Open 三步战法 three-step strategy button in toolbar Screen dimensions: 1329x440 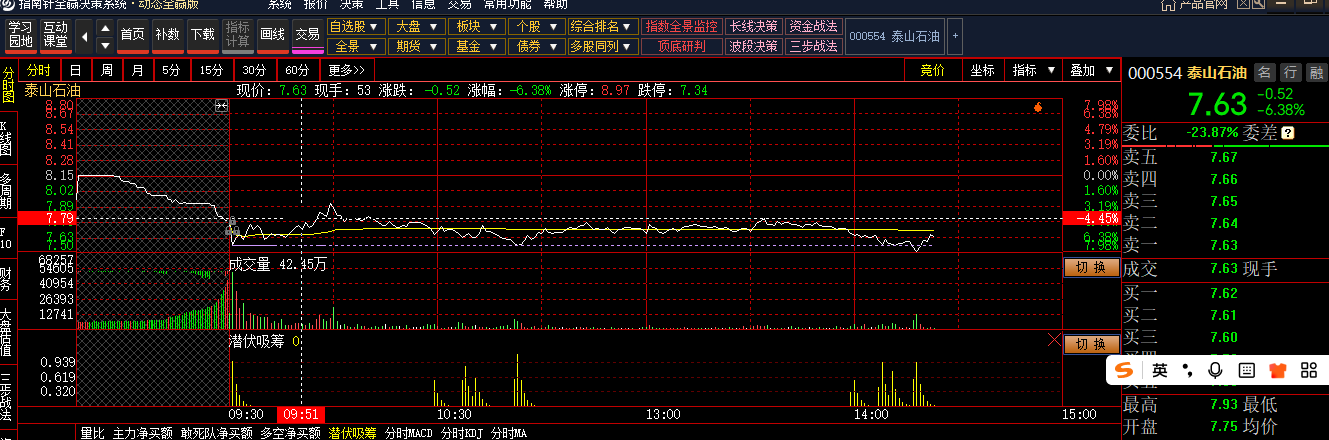pyautogui.click(x=814, y=45)
